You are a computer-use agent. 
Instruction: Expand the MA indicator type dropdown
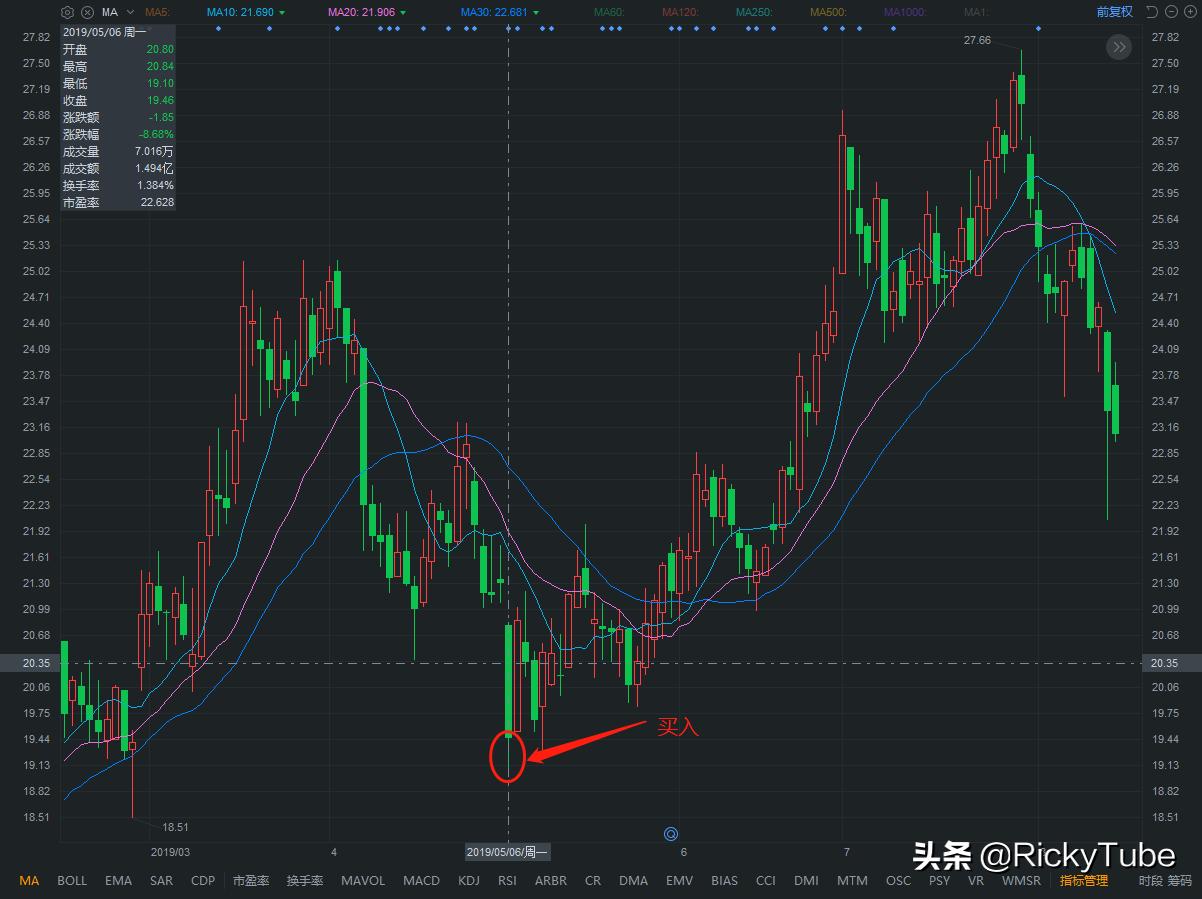130,12
